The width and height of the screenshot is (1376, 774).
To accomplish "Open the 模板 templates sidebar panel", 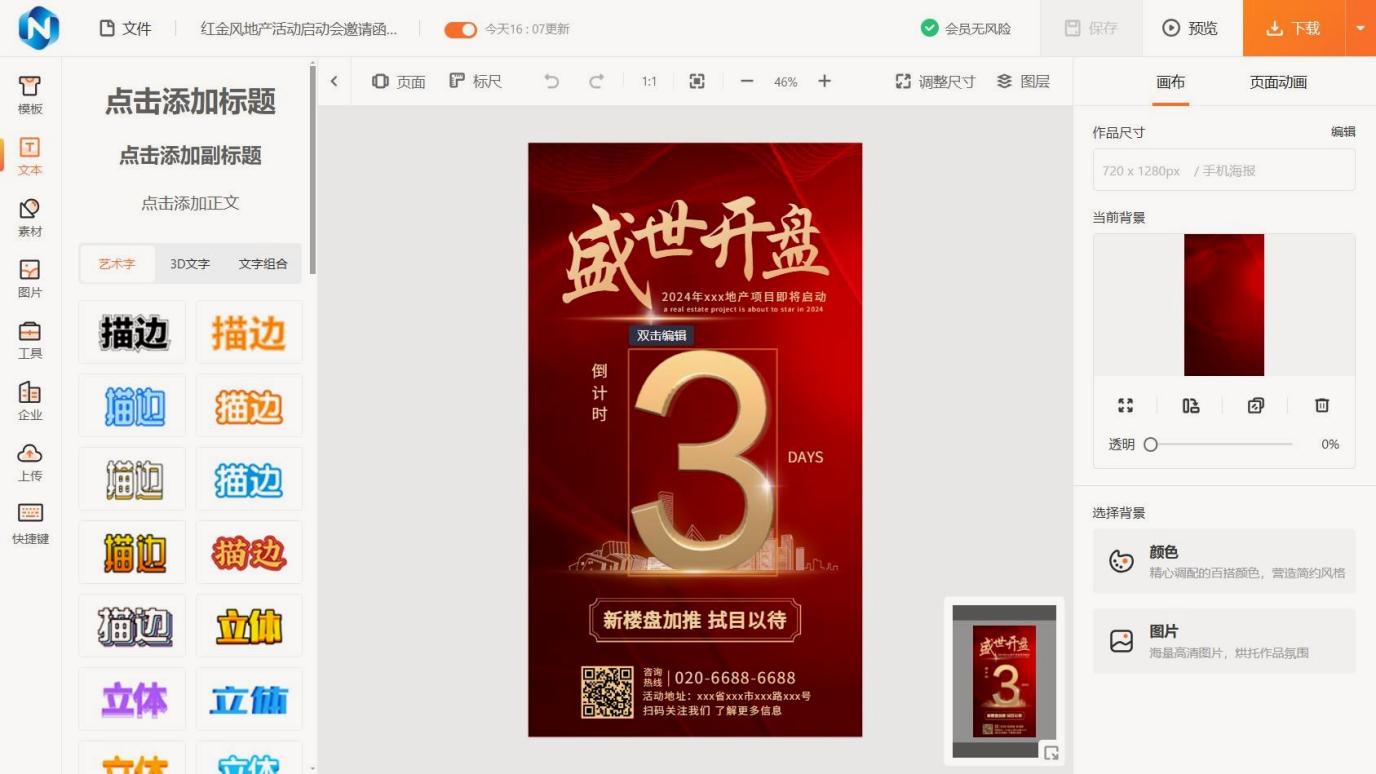I will (30, 96).
